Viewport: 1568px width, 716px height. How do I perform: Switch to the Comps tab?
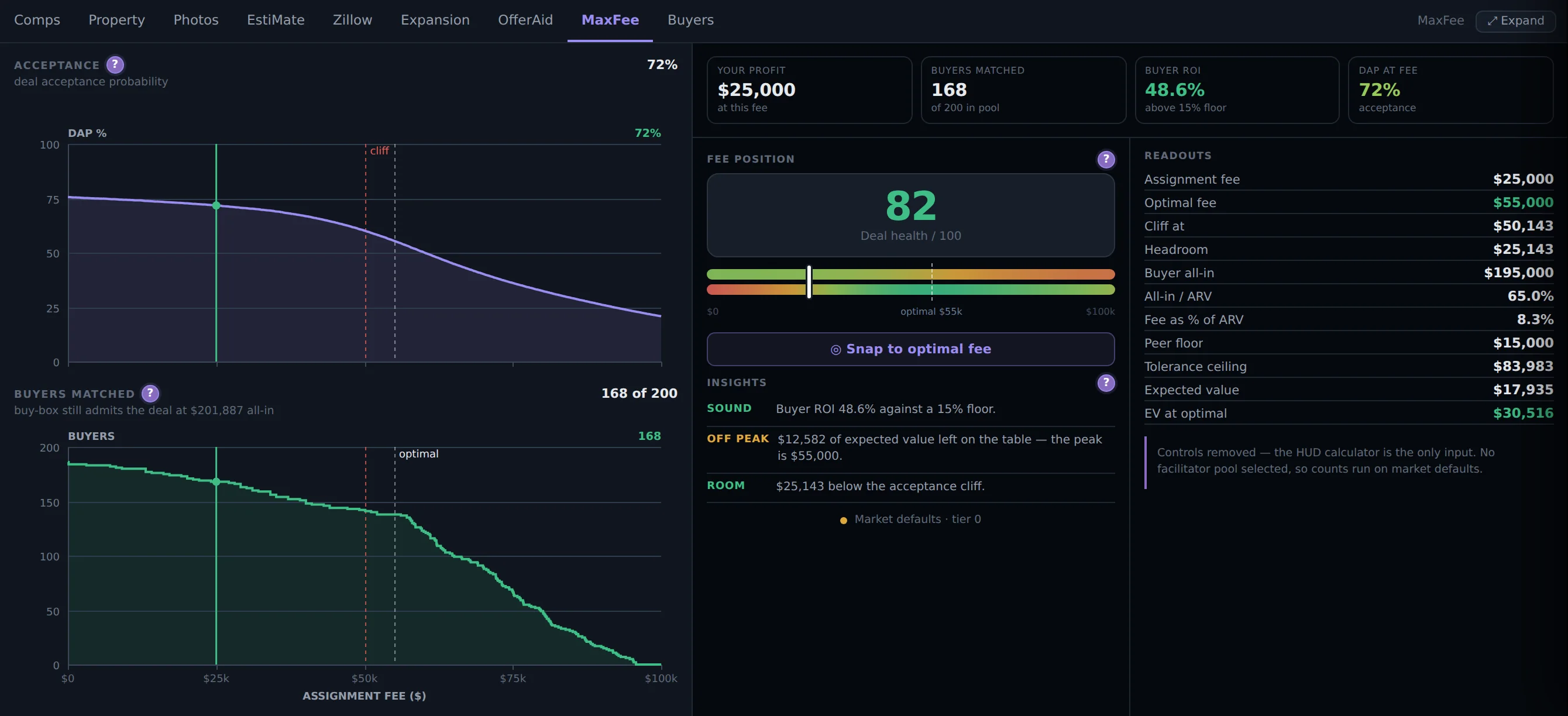tap(37, 20)
